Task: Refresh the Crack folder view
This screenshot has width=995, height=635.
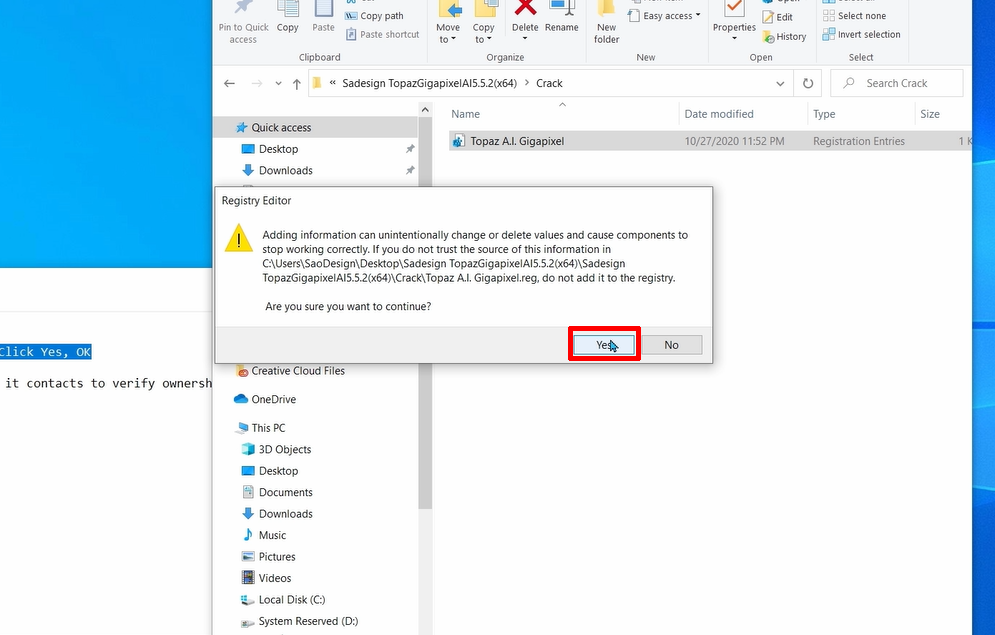Action: (x=808, y=83)
